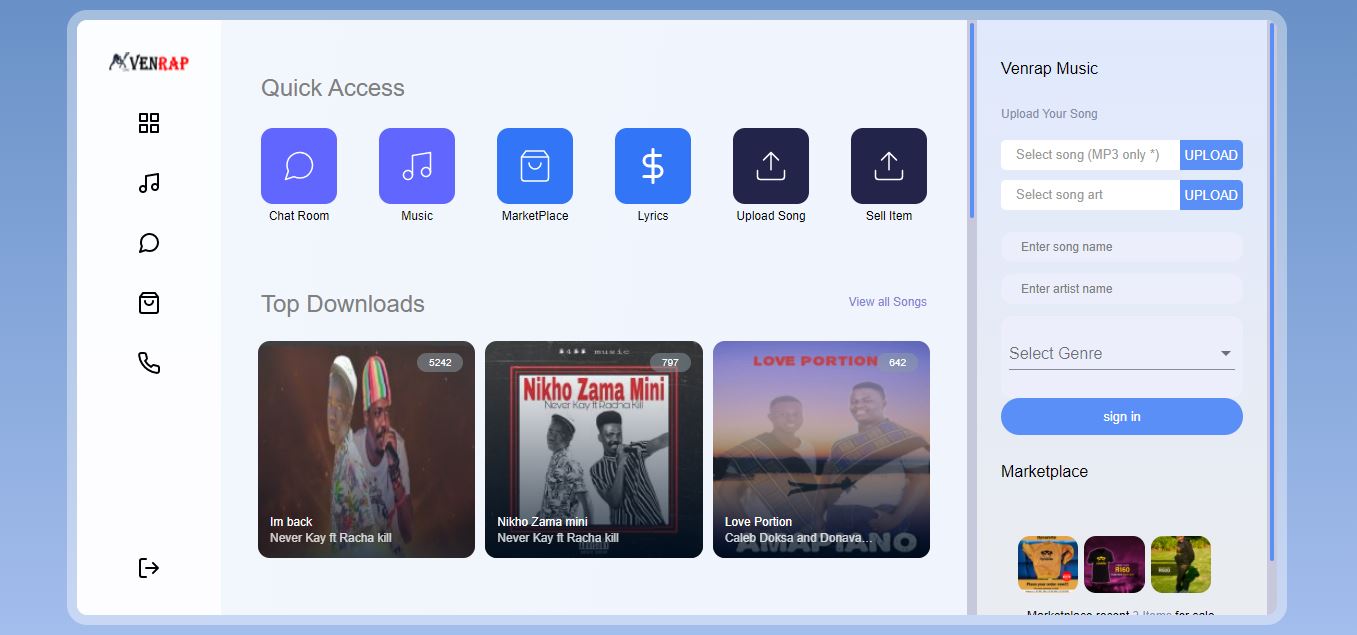Viewport: 1357px width, 635px height.
Task: Open the Sell Item quick access tile
Action: coord(888,166)
